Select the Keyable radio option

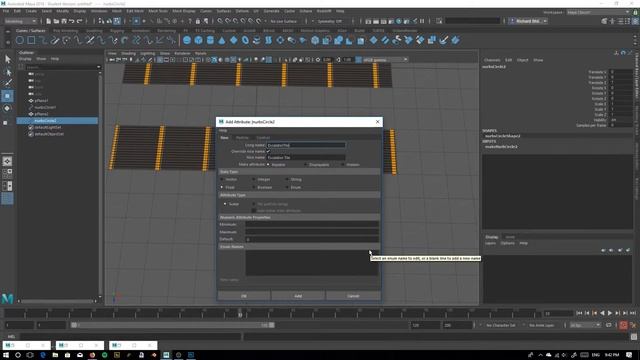pos(268,164)
